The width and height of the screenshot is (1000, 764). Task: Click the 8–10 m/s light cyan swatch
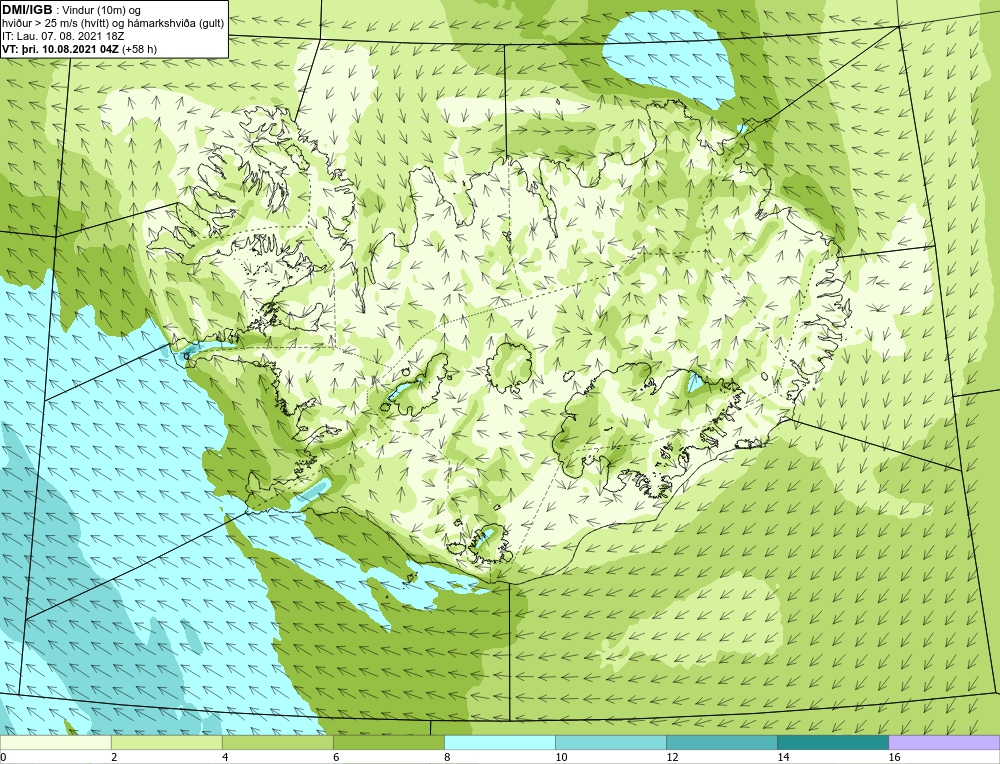tap(499, 742)
